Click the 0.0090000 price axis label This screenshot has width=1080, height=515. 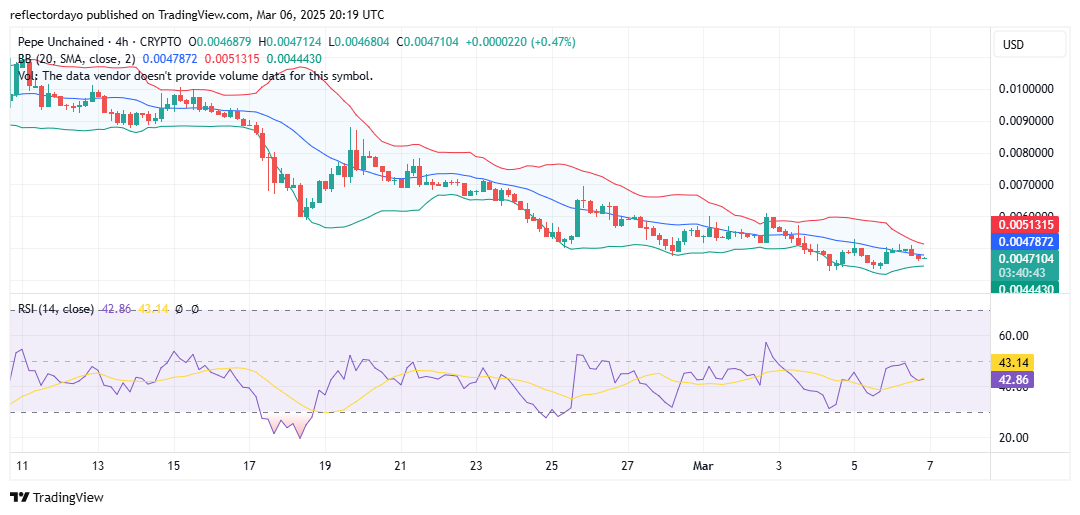(x=1024, y=121)
